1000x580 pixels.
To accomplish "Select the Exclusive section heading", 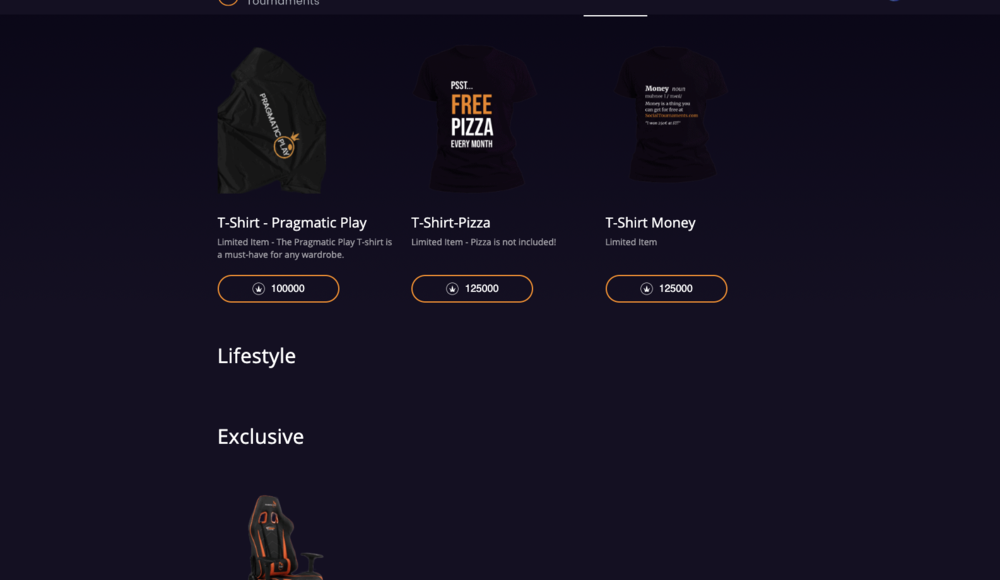I will [261, 437].
